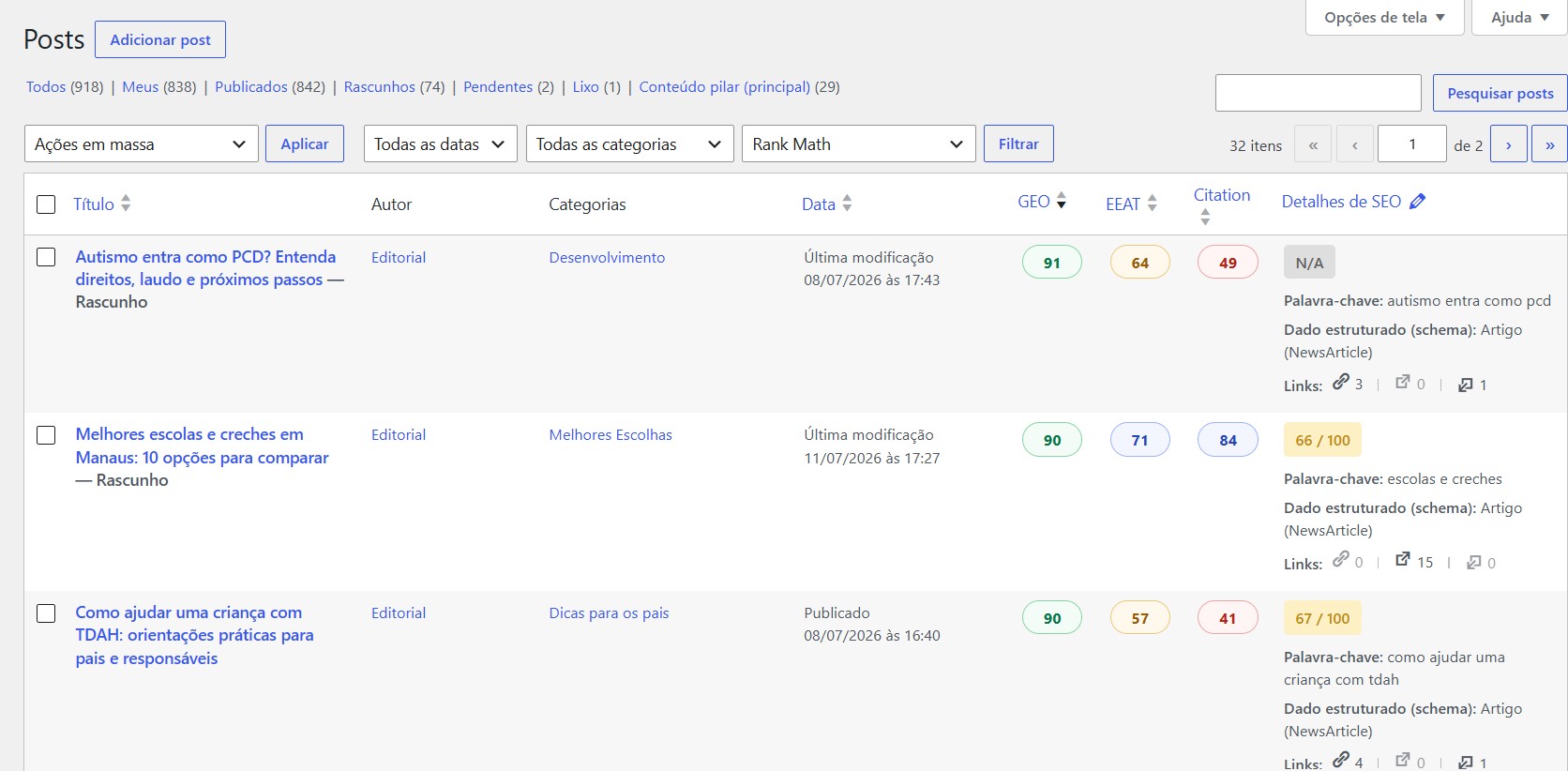Filter to Meus posts

[141, 86]
